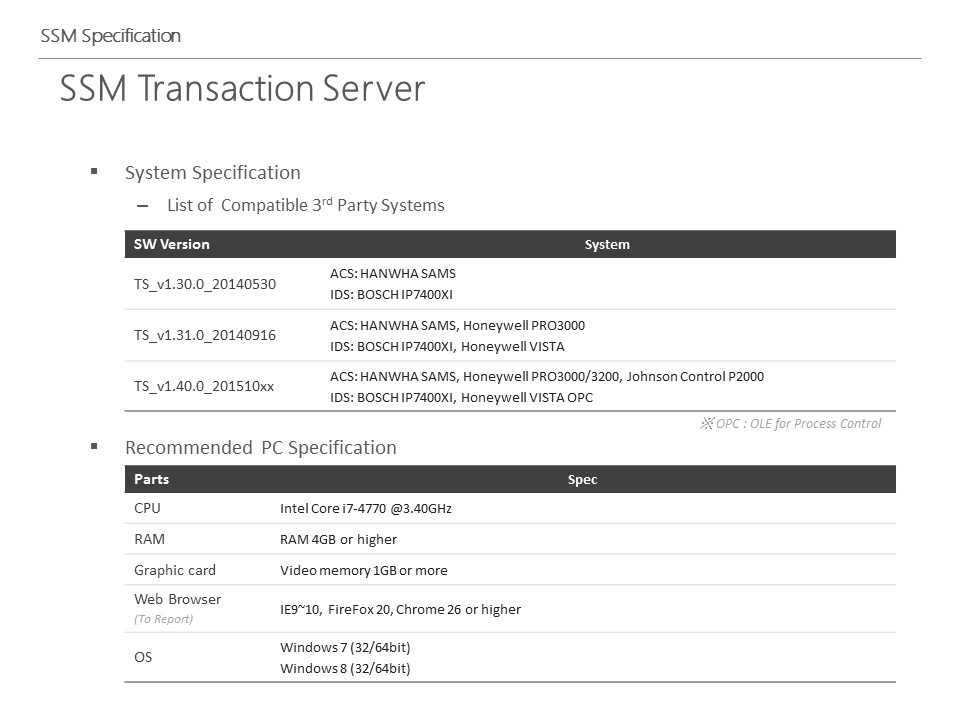960x720 pixels.
Task: Click the line 'ACS: HANWHA SAMS' in first row
Action: click(x=393, y=274)
